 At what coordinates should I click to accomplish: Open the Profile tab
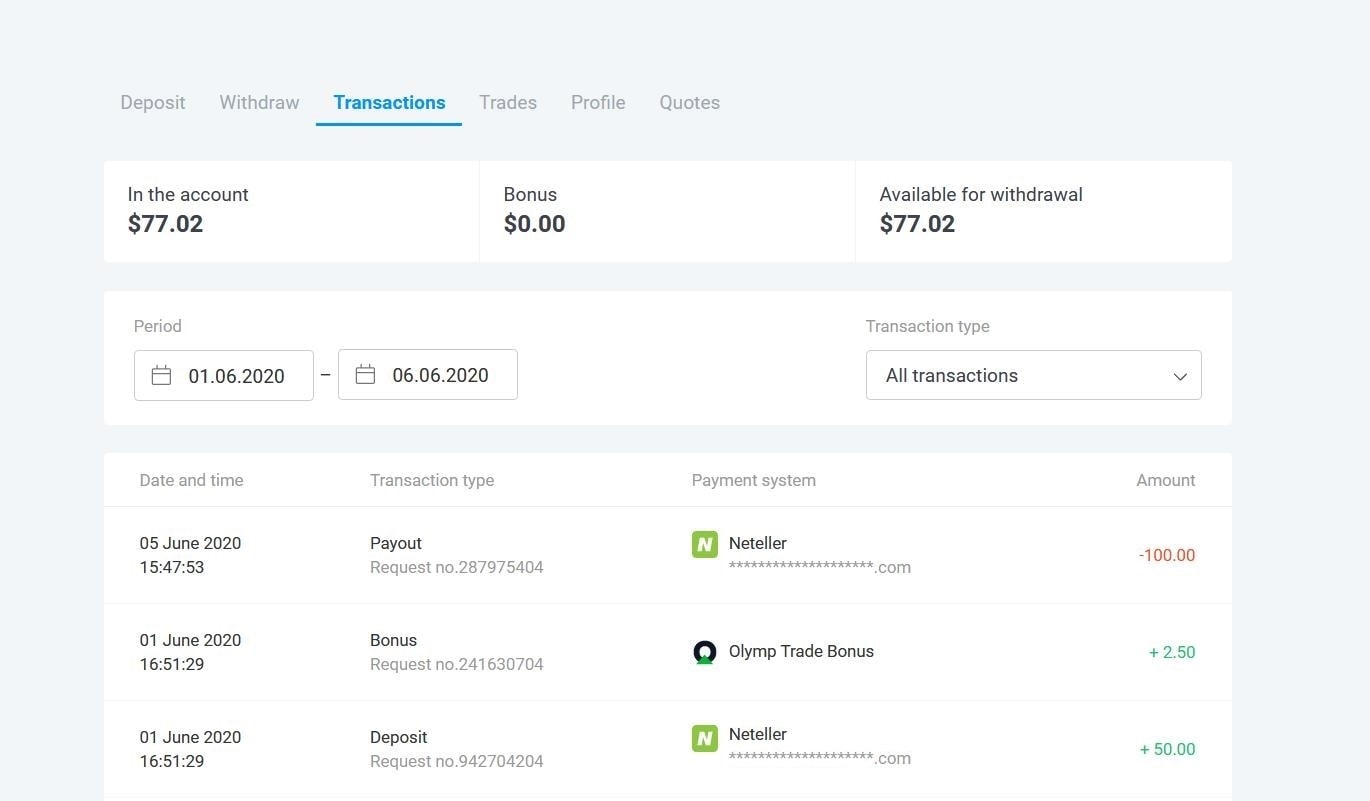598,102
